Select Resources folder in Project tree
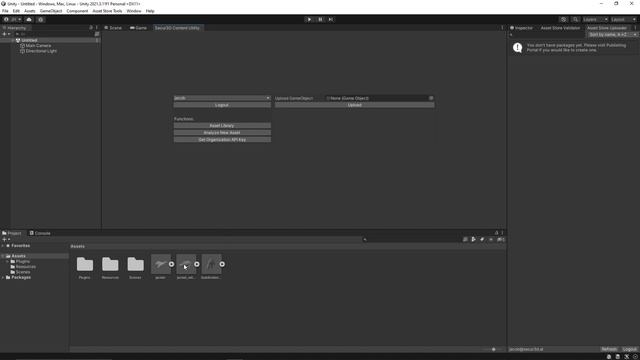 [x=25, y=267]
